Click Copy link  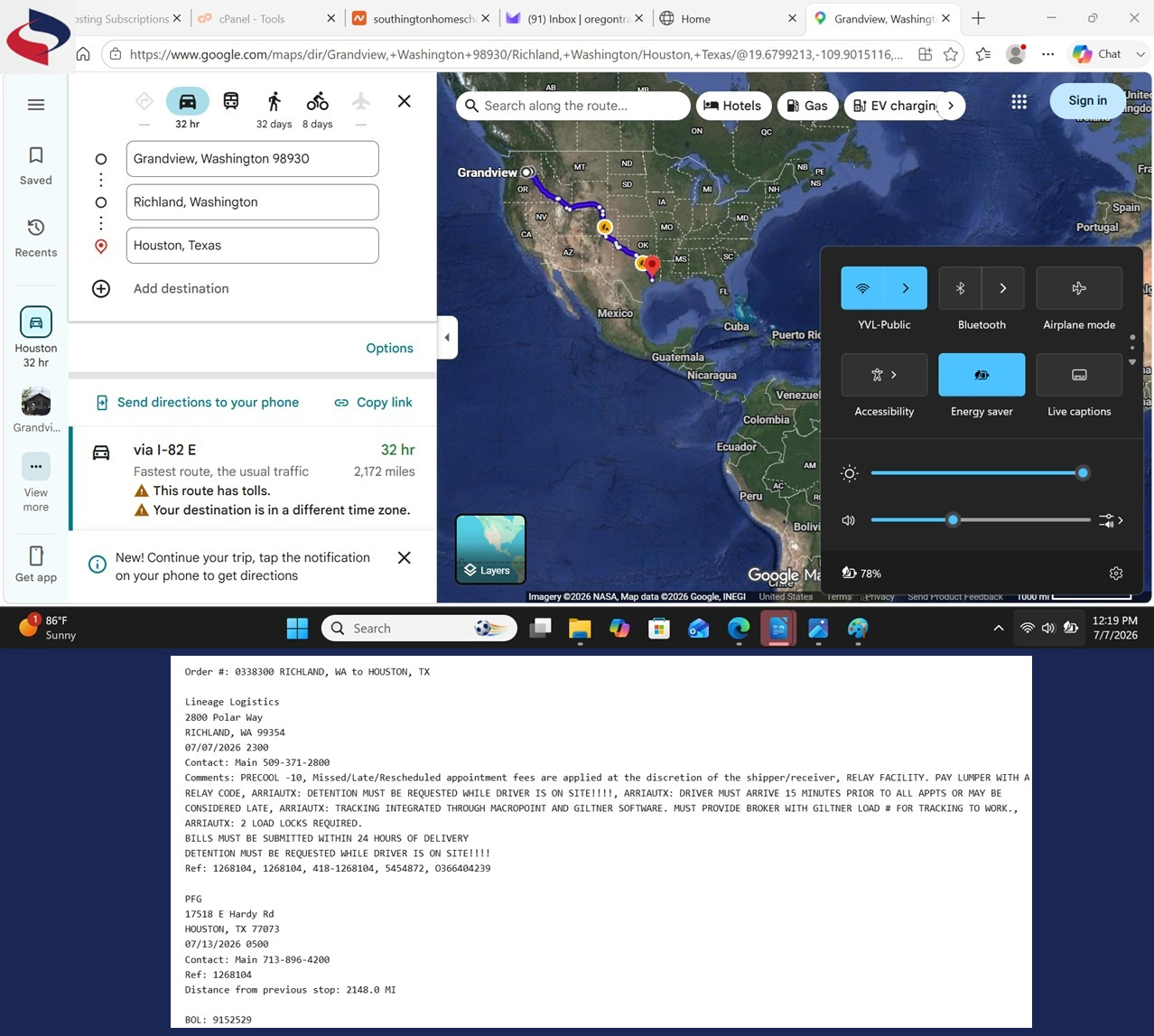373,403
